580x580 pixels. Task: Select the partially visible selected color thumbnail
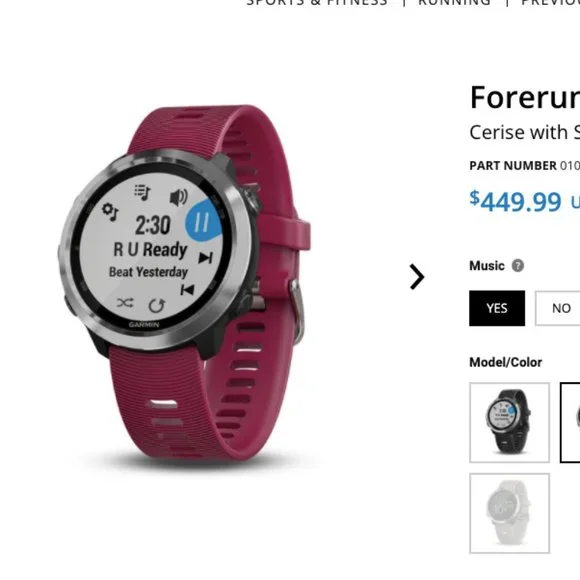(x=570, y=422)
